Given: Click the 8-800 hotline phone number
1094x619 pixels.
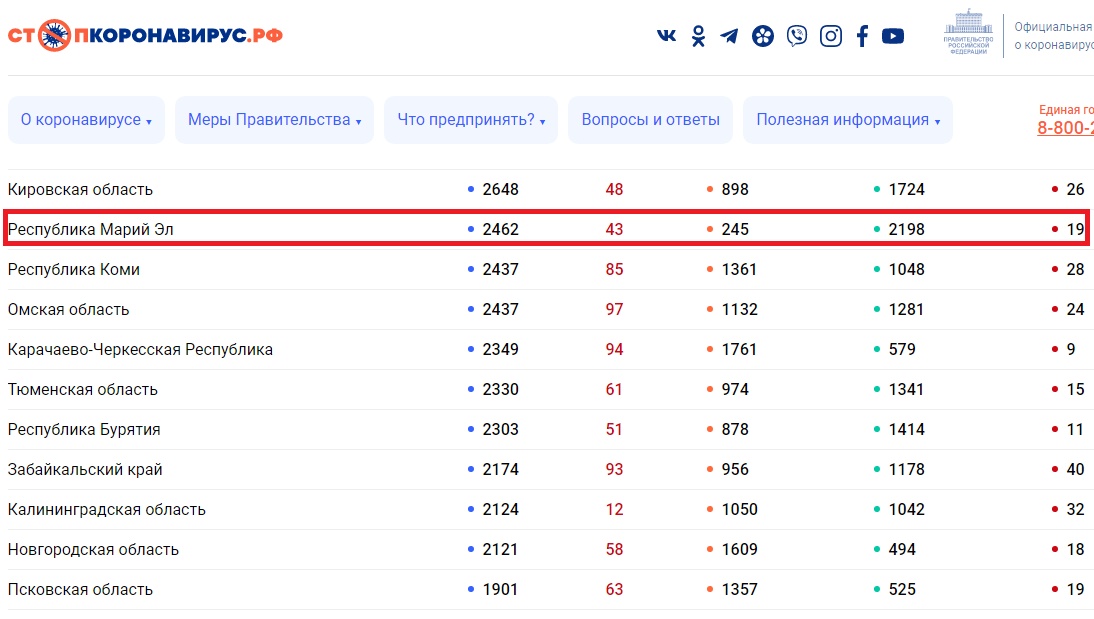Looking at the screenshot, I should 1065,128.
